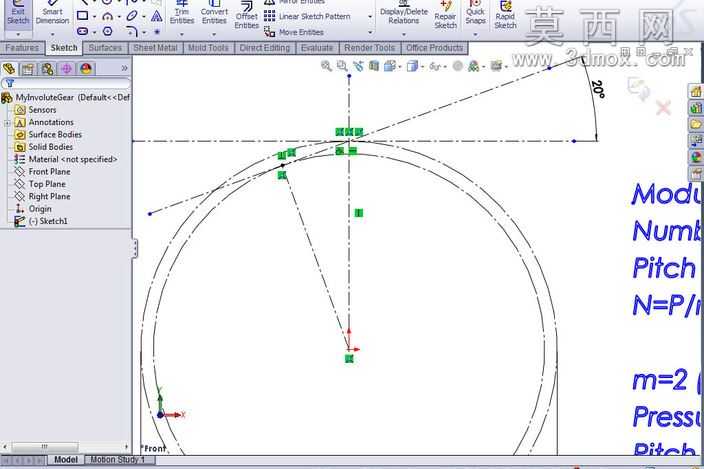Viewport: 704px width, 469px height.
Task: Activate the Smart Dimension tool
Action: pyautogui.click(x=52, y=13)
